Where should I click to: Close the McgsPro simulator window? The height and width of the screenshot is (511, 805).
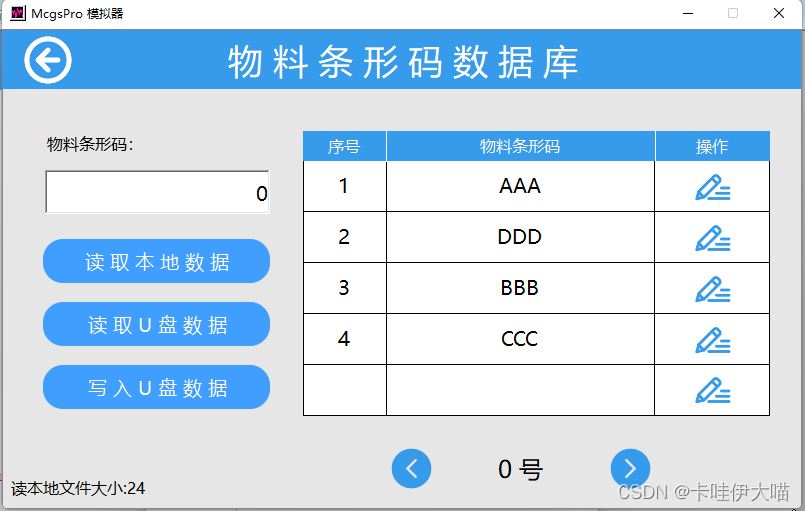[779, 14]
